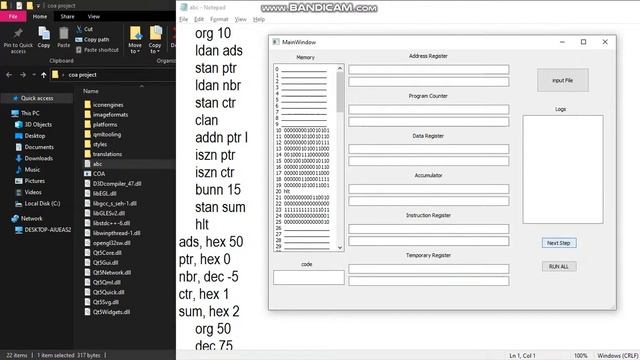The width and height of the screenshot is (640, 360).
Task: Select Network in navigation pane
Action: pyautogui.click(x=31, y=218)
